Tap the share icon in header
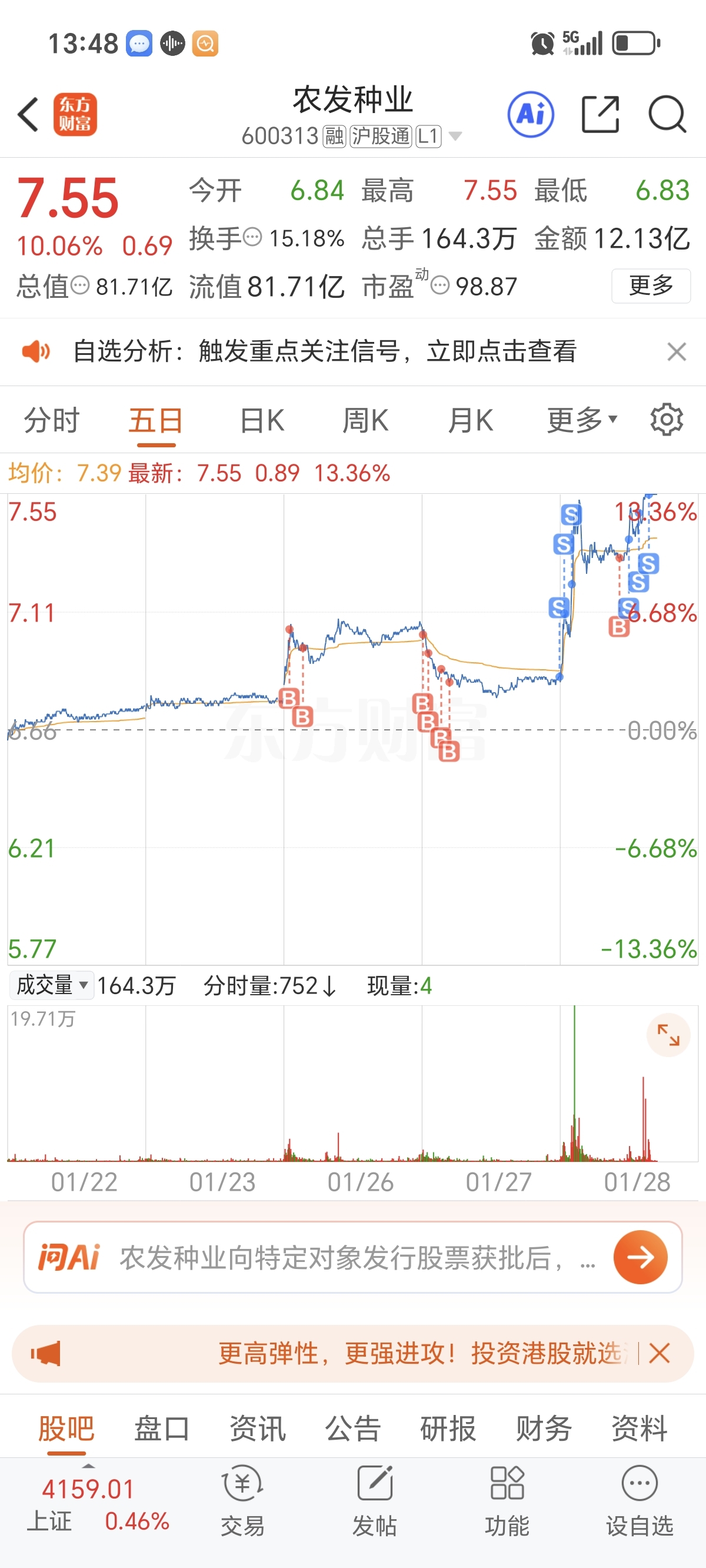This screenshot has height=1568, width=706. coord(600,114)
